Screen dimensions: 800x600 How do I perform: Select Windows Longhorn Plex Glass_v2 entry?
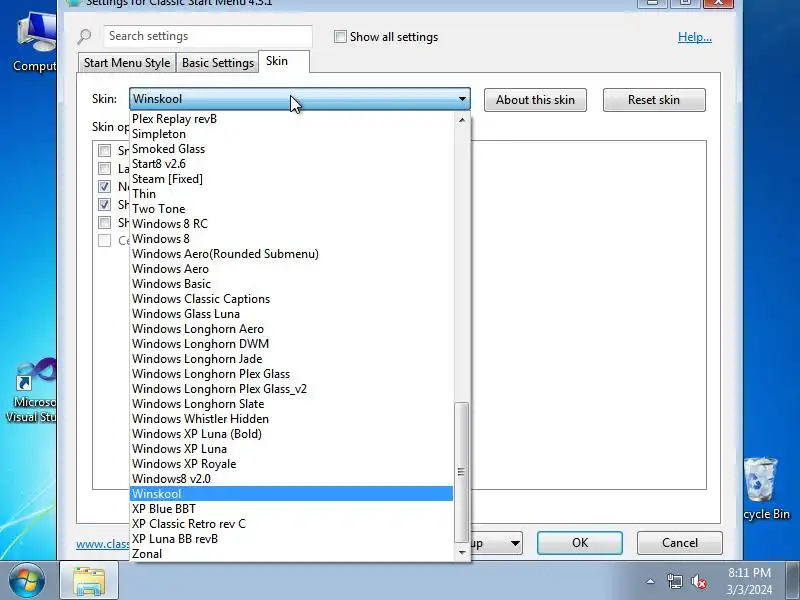pos(292,389)
